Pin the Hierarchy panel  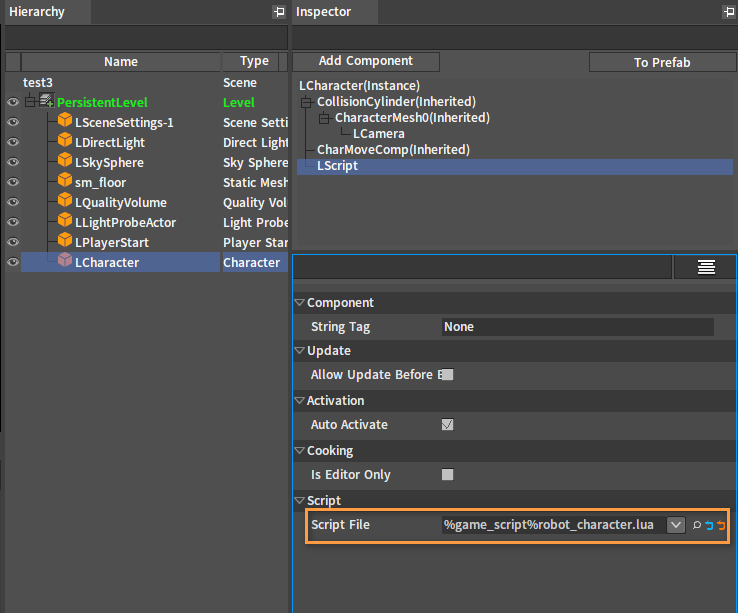[279, 12]
